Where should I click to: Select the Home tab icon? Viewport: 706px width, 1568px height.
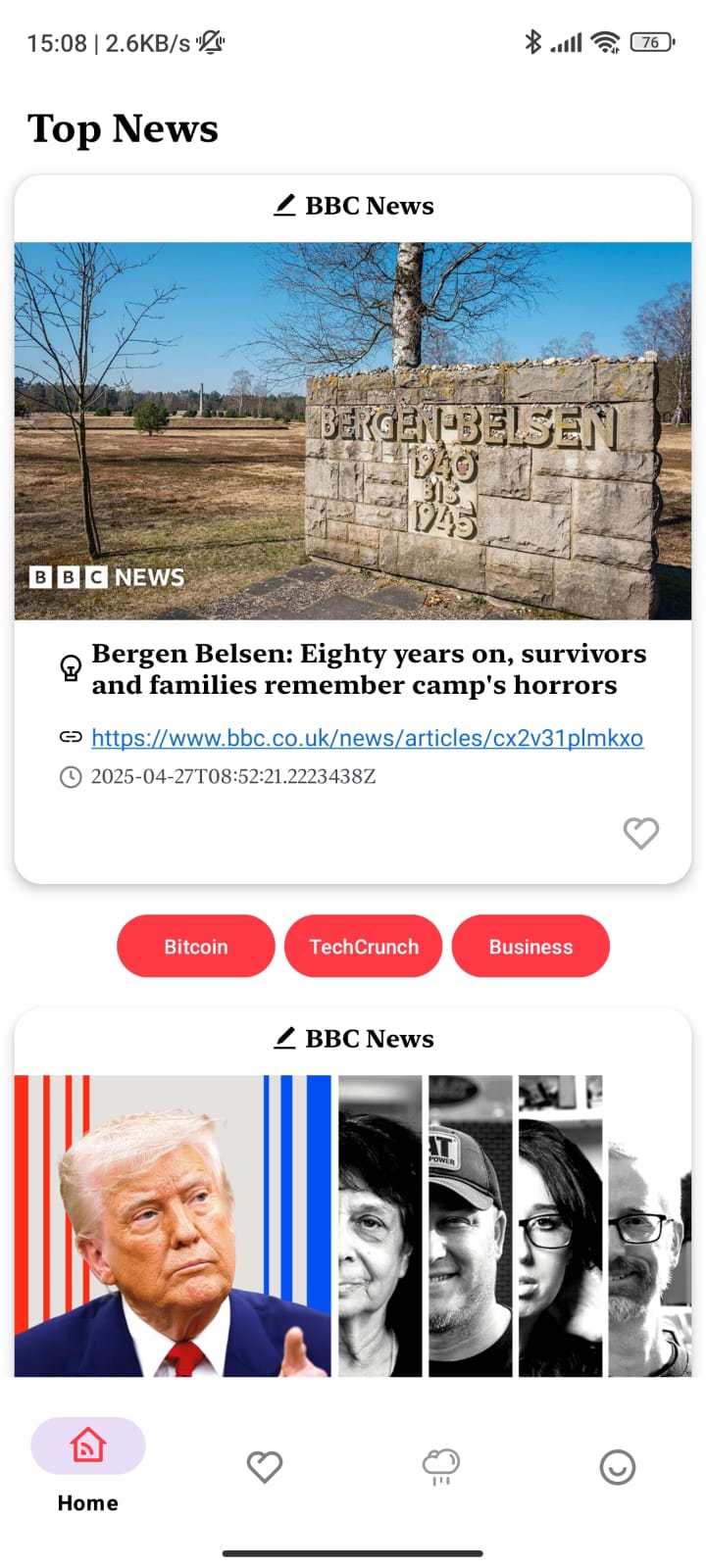tap(88, 1445)
